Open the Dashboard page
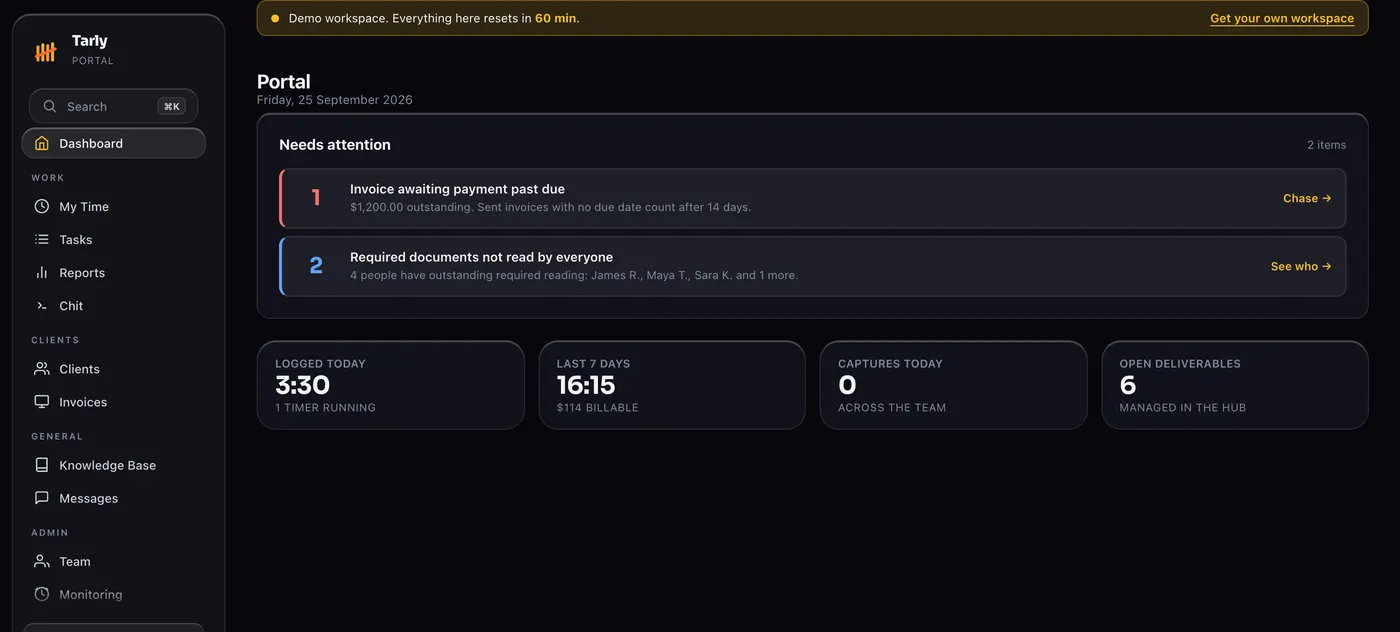The height and width of the screenshot is (632, 1400). [114, 143]
